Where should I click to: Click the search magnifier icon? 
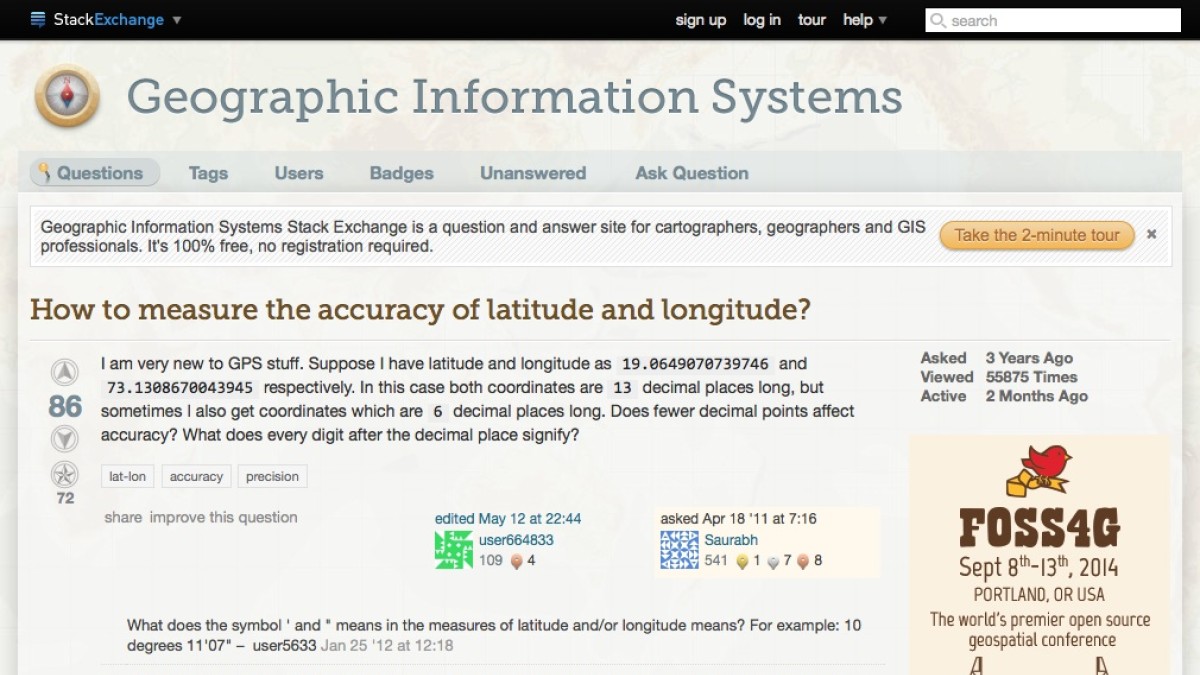pyautogui.click(x=937, y=20)
